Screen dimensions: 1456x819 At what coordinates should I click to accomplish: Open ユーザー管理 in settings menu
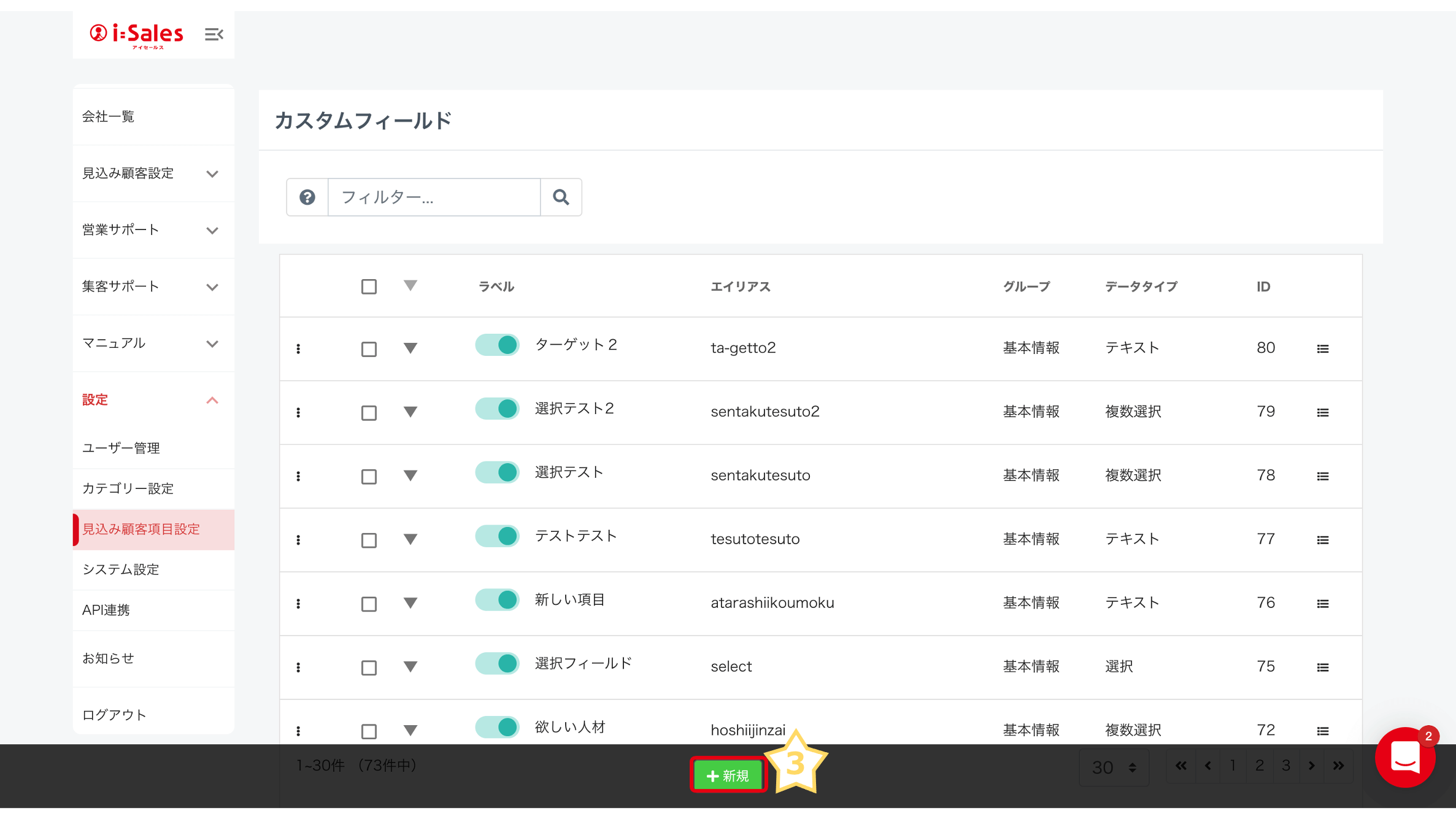click(x=121, y=448)
